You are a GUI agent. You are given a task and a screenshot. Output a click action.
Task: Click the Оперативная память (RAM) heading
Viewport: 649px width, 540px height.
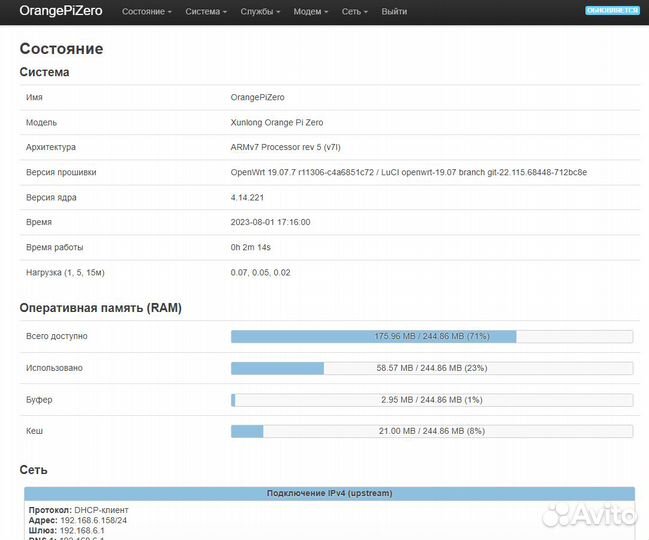101,308
